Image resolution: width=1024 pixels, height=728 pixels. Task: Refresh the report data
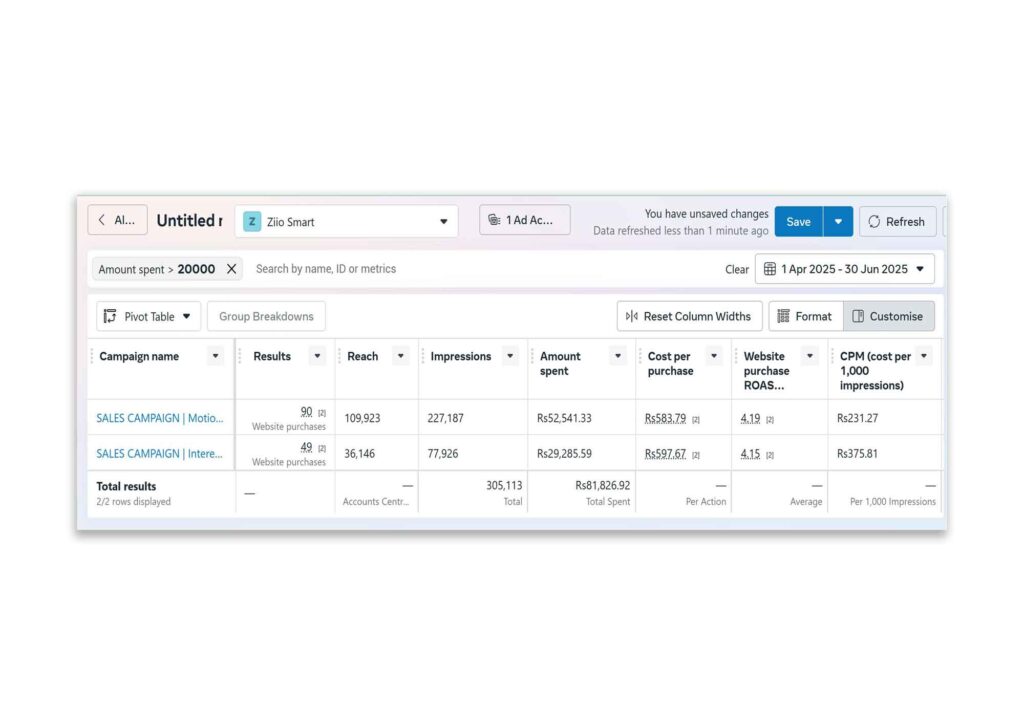(x=897, y=222)
